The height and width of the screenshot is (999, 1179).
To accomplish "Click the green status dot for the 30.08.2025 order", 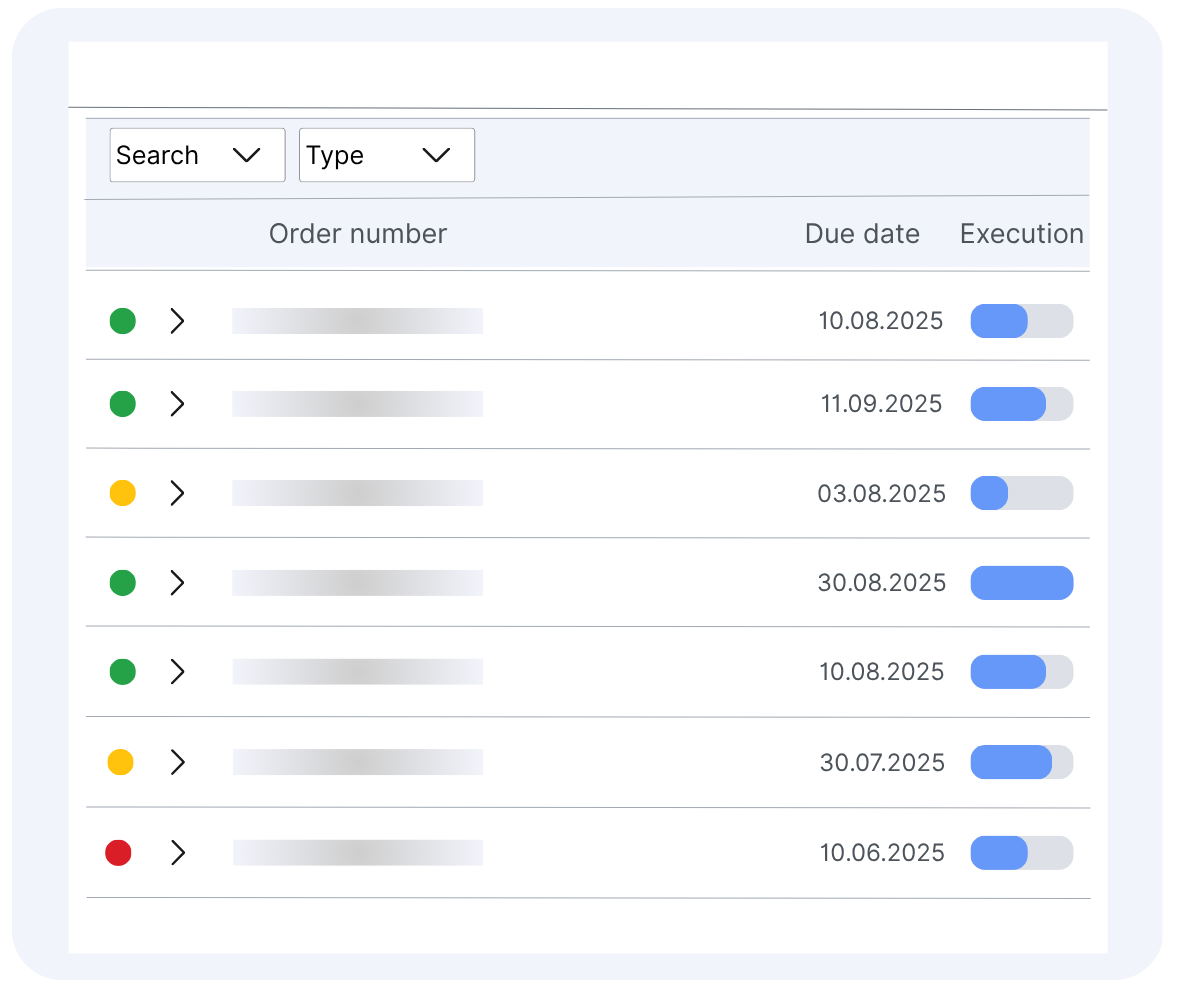I will 122,582.
